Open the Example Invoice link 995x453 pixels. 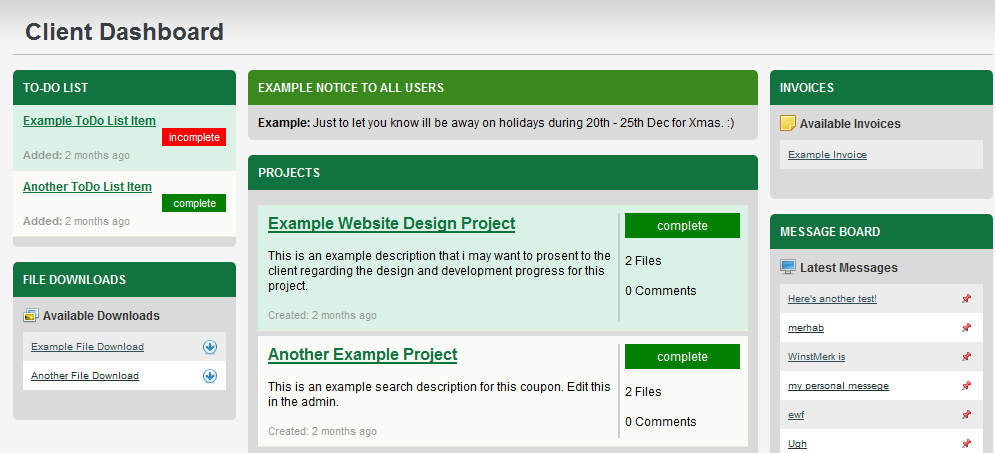coord(827,155)
